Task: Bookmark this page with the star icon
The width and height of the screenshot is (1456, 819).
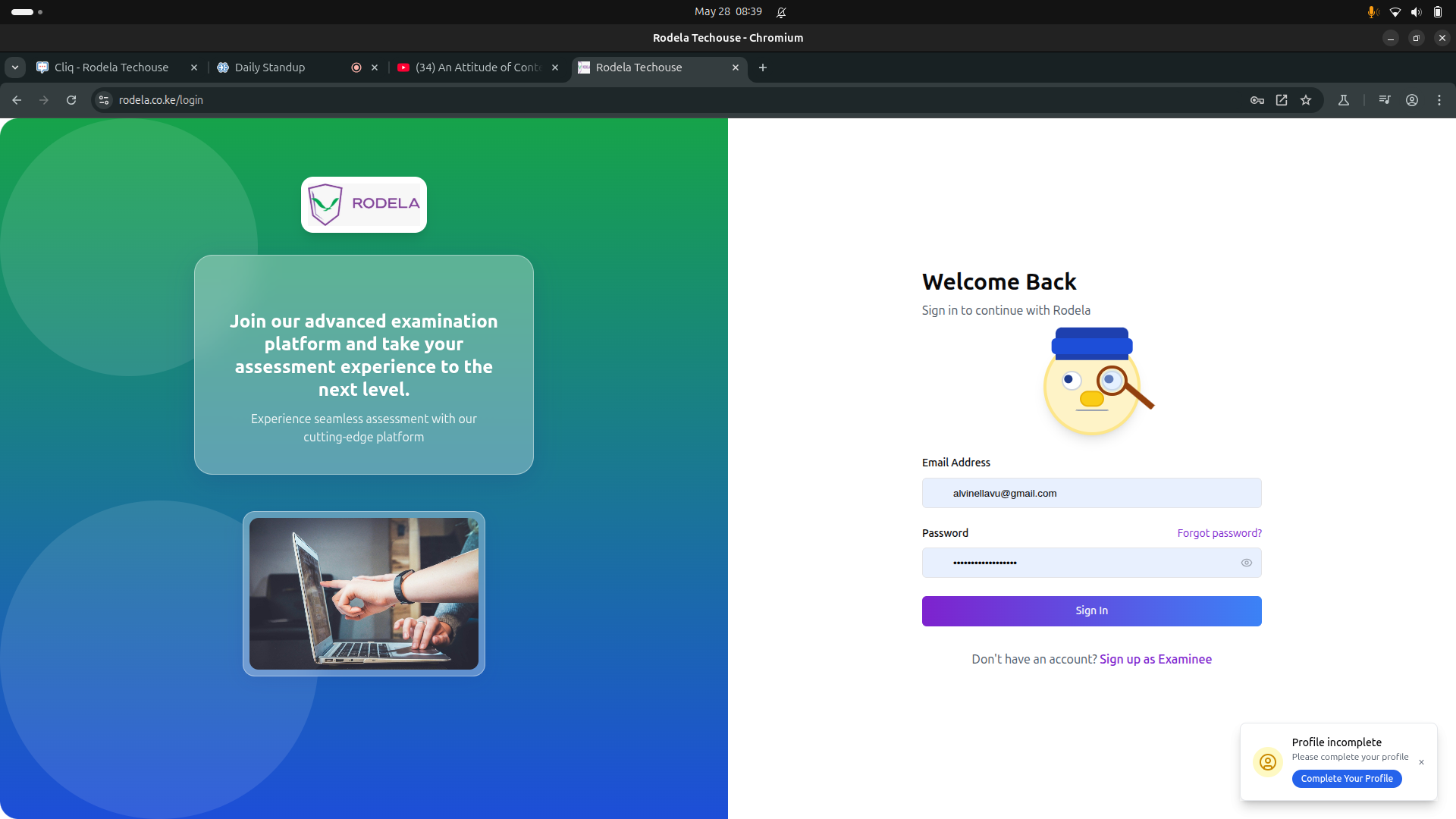Action: 1306,100
